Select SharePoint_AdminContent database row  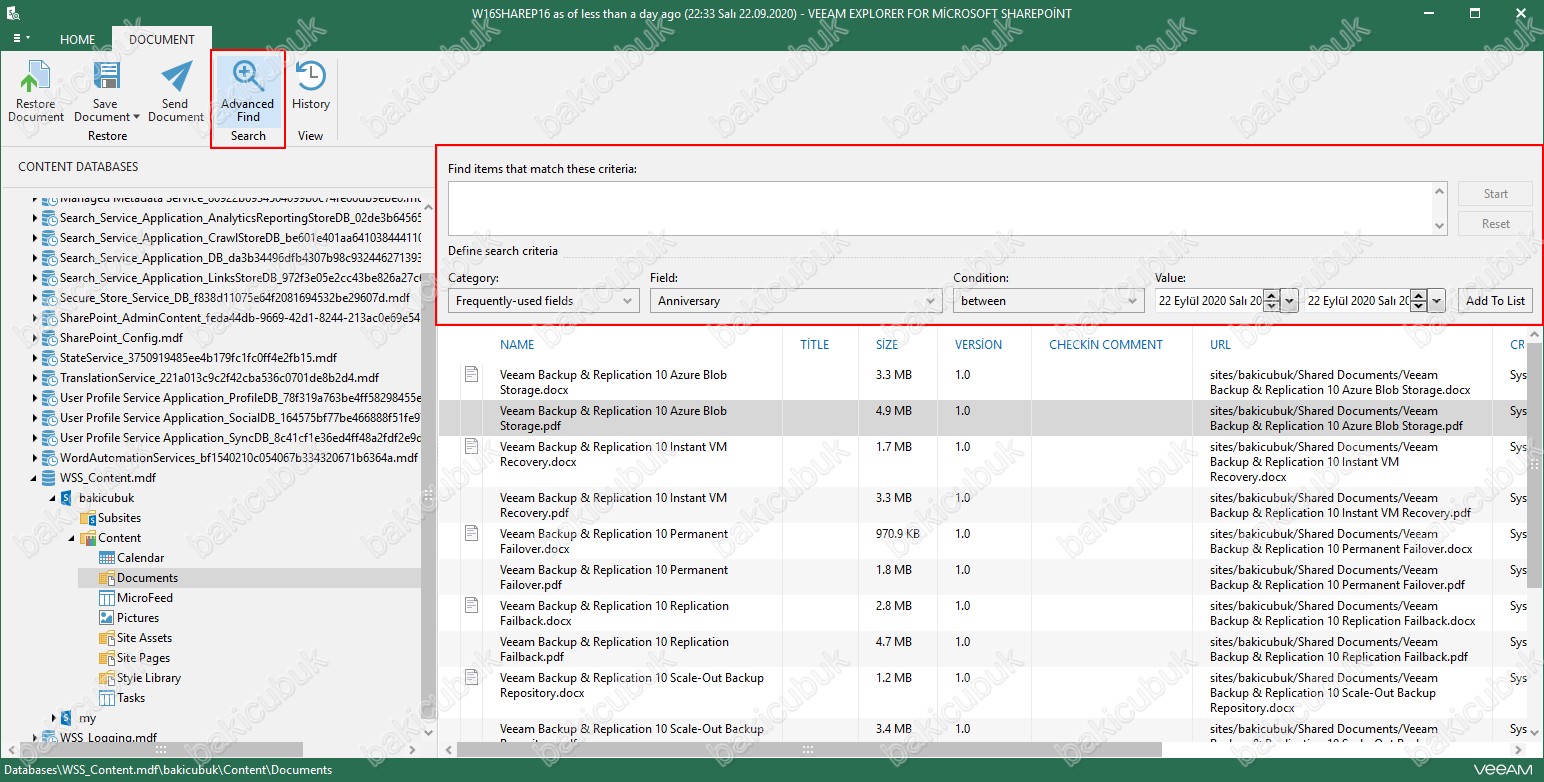pyautogui.click(x=241, y=318)
